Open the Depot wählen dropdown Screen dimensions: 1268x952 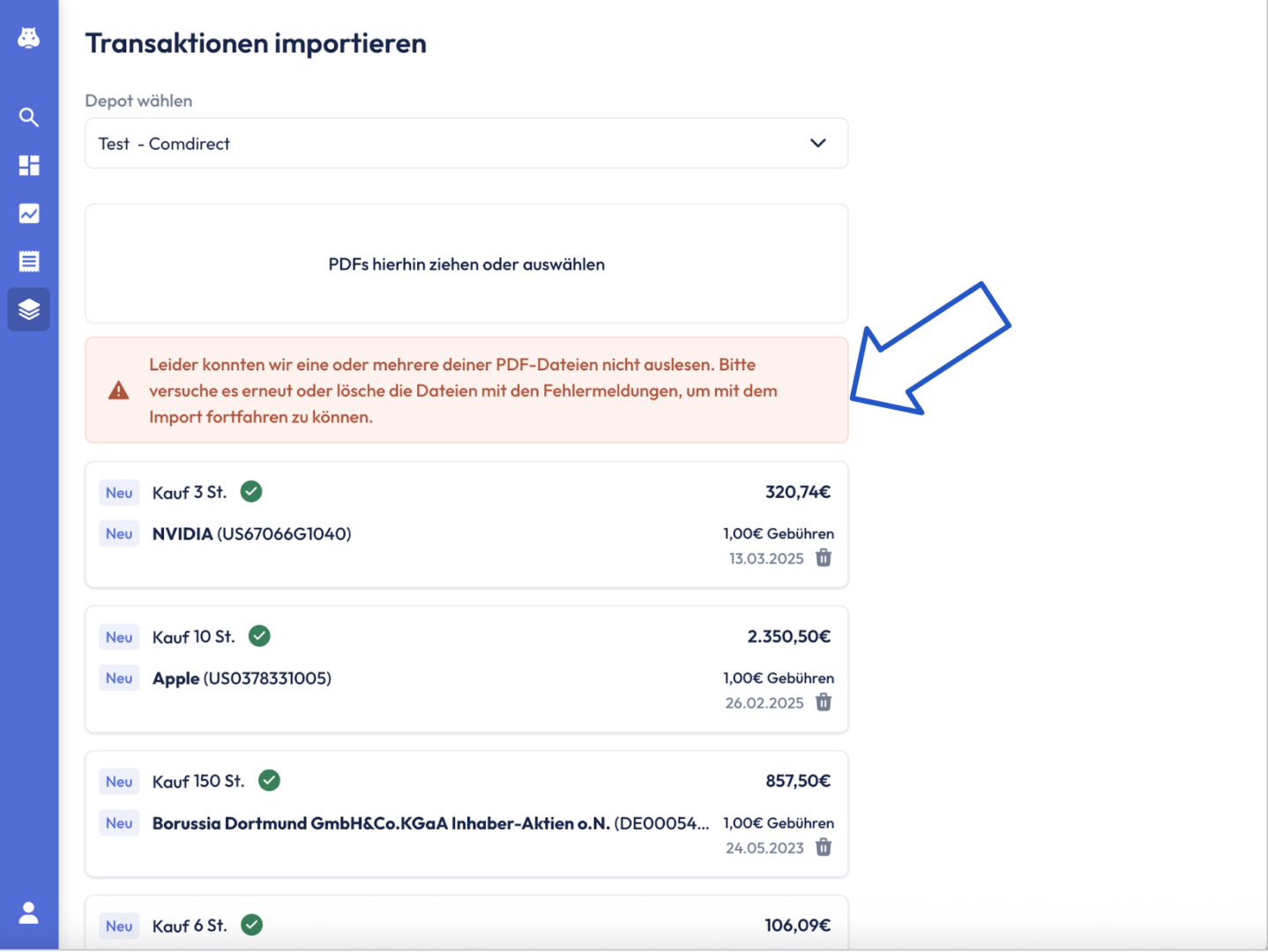[466, 144]
